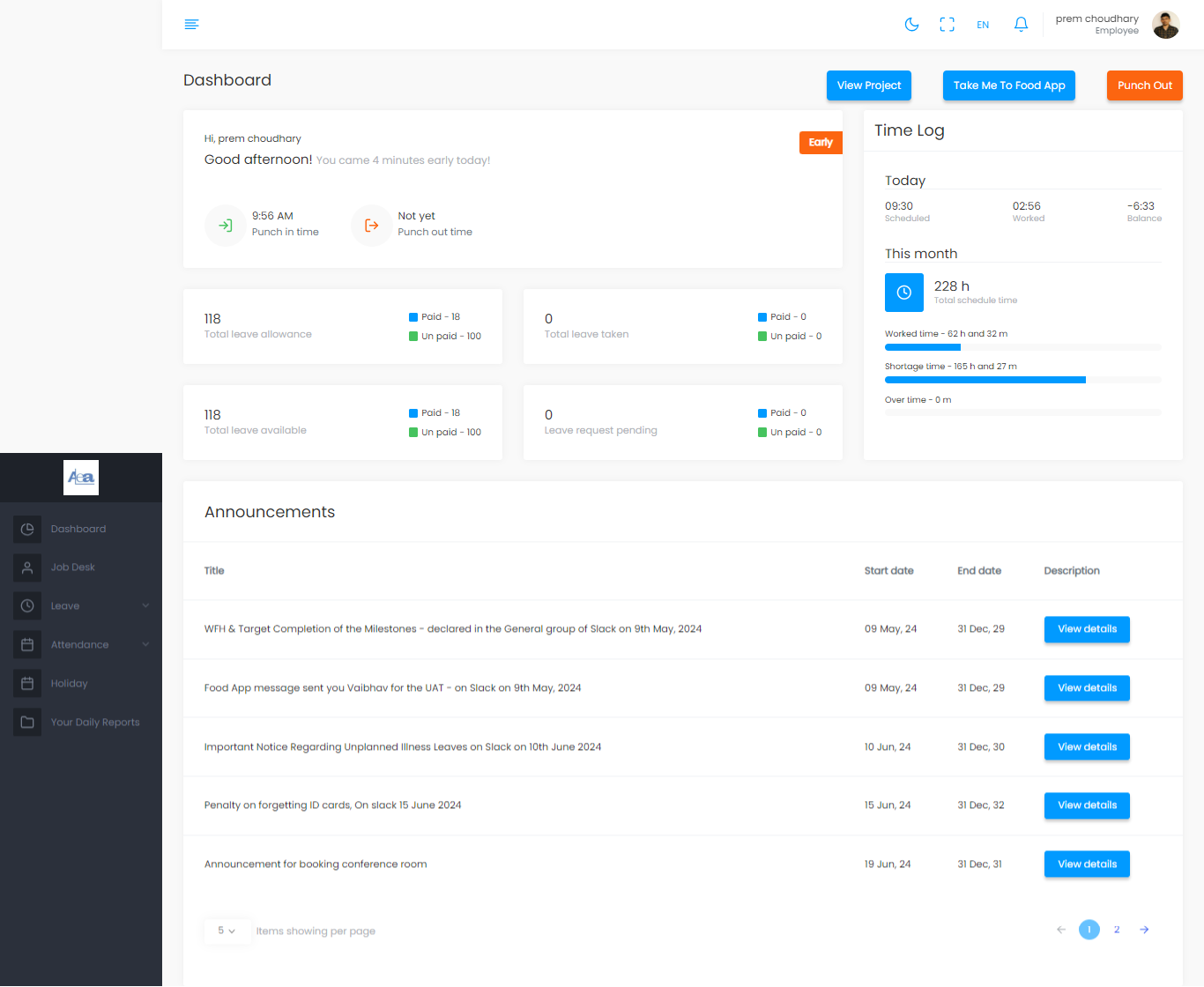Image resolution: width=1204 pixels, height=987 pixels.
Task: Open Job Desk from the sidebar
Action: (x=72, y=568)
